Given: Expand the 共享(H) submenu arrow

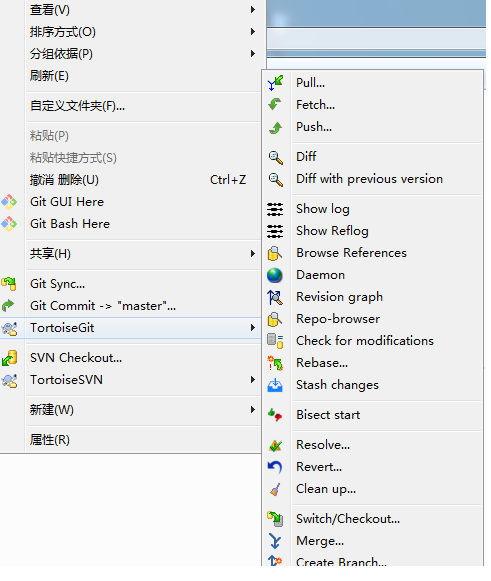Looking at the screenshot, I should point(253,254).
